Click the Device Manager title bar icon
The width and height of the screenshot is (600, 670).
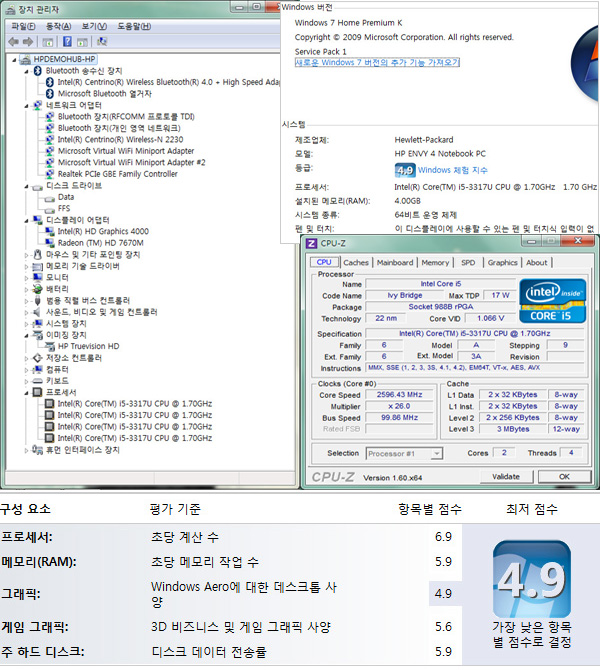[x=11, y=9]
